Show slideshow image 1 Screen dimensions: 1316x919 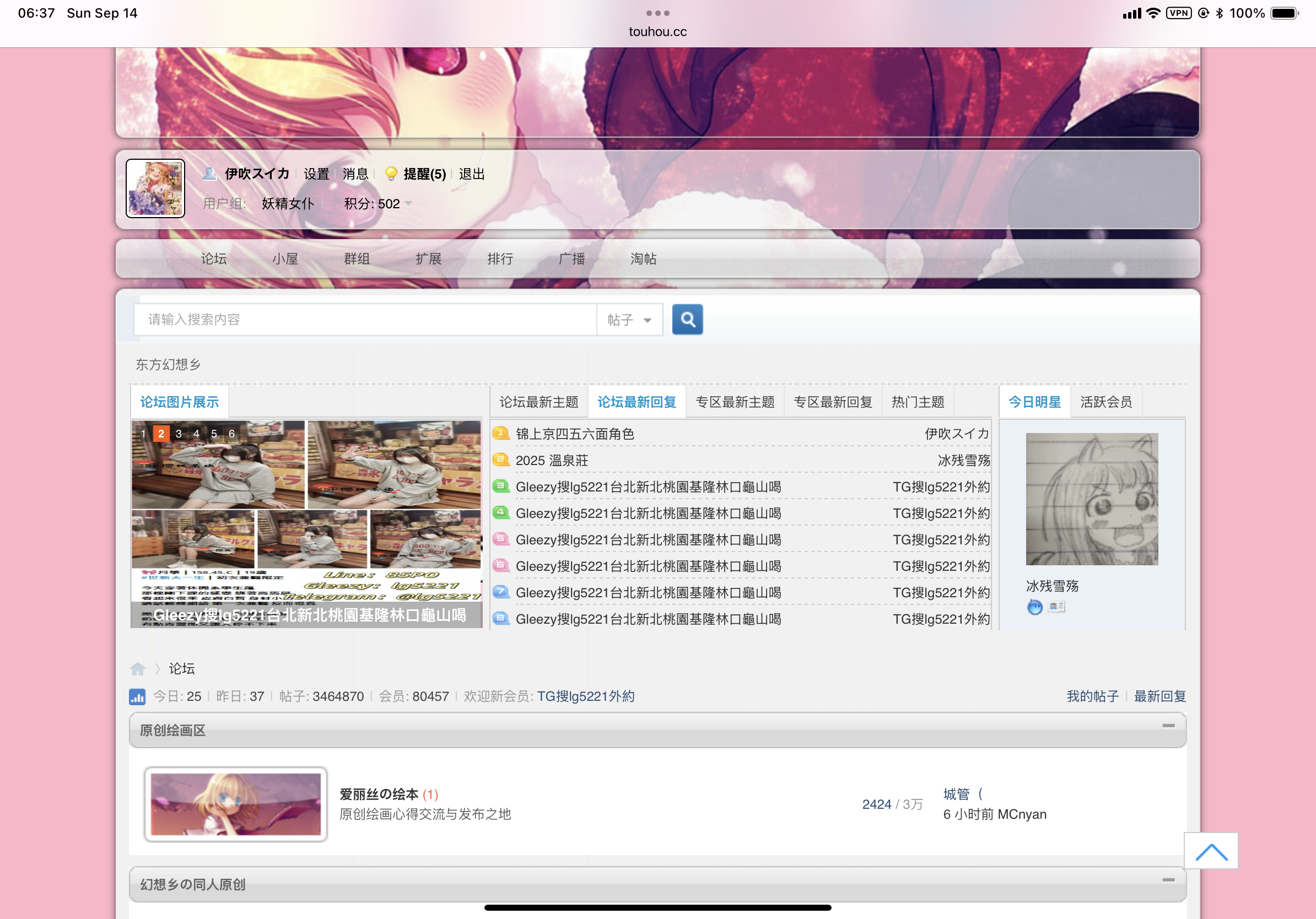coord(143,434)
